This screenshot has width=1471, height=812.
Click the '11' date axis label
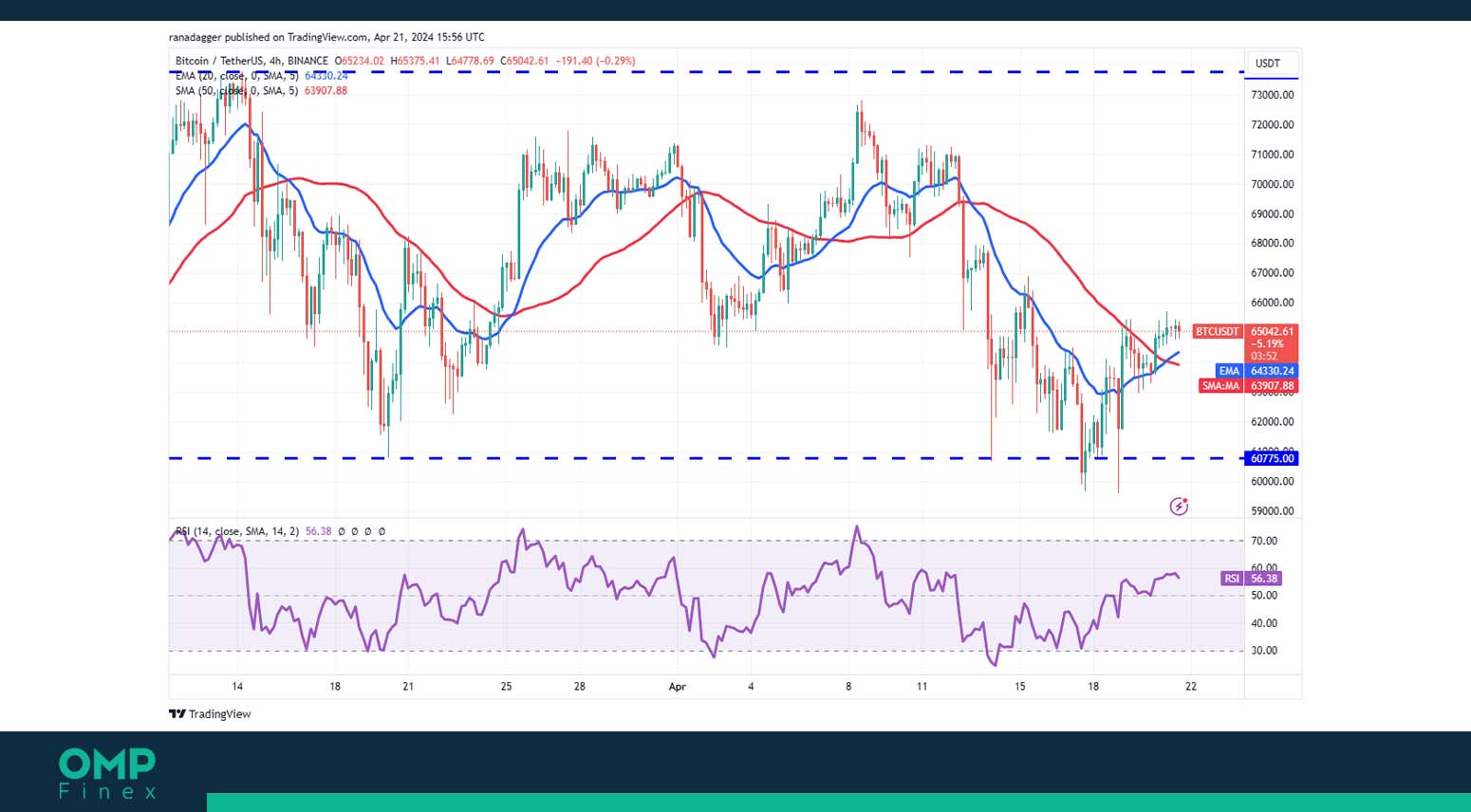click(x=922, y=687)
